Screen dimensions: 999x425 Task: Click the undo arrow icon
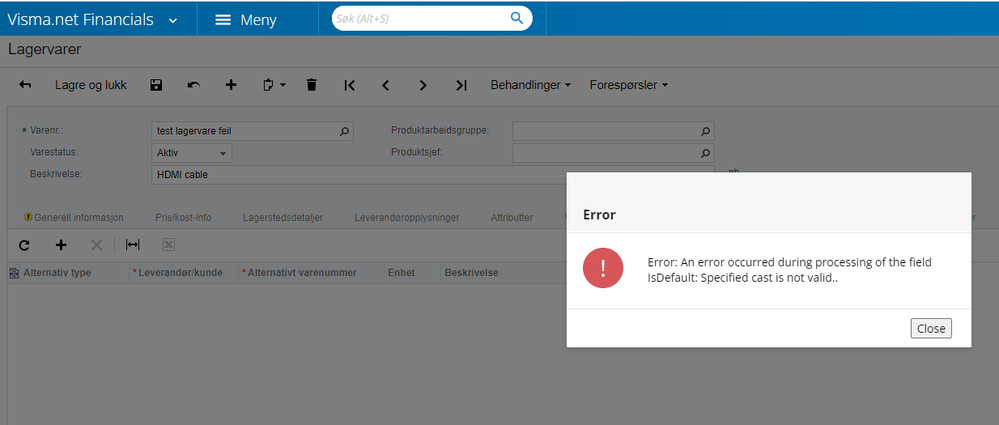pyautogui.click(x=194, y=85)
